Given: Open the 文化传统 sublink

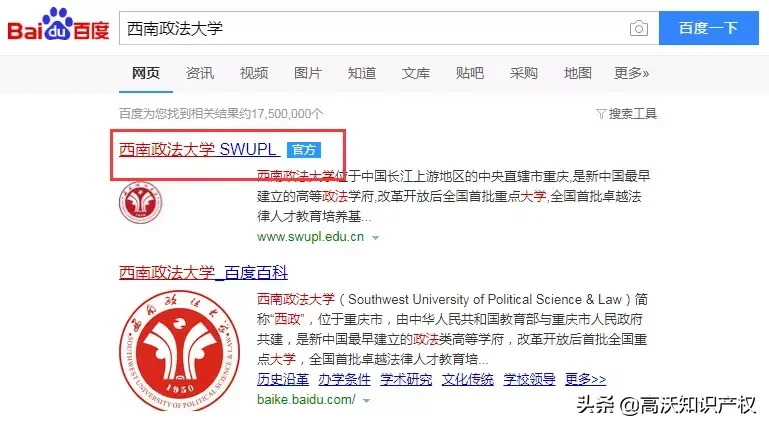Looking at the screenshot, I should (467, 379).
